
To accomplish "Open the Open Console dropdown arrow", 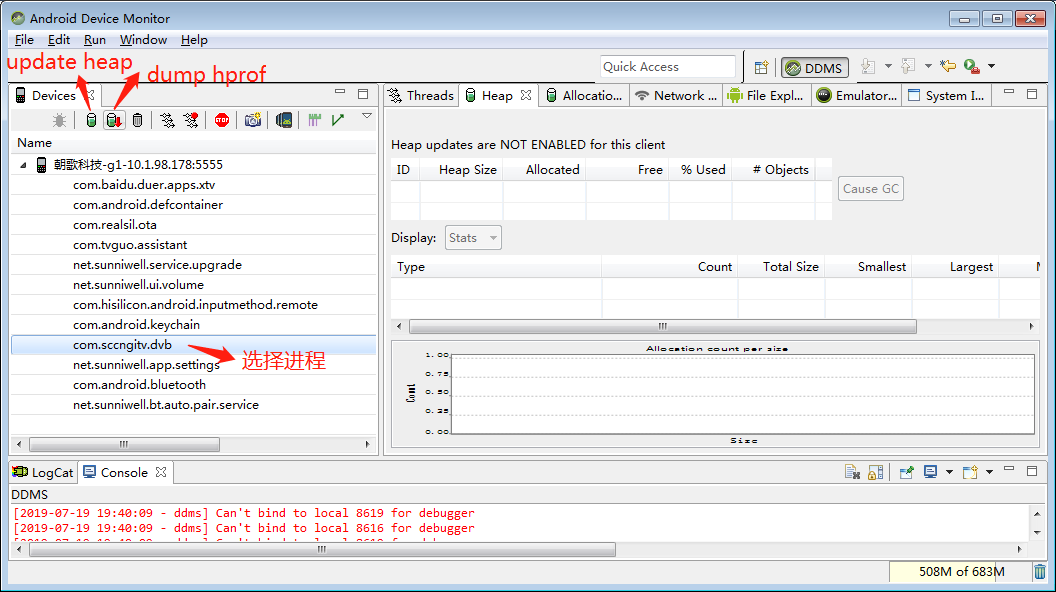I will click(x=989, y=472).
